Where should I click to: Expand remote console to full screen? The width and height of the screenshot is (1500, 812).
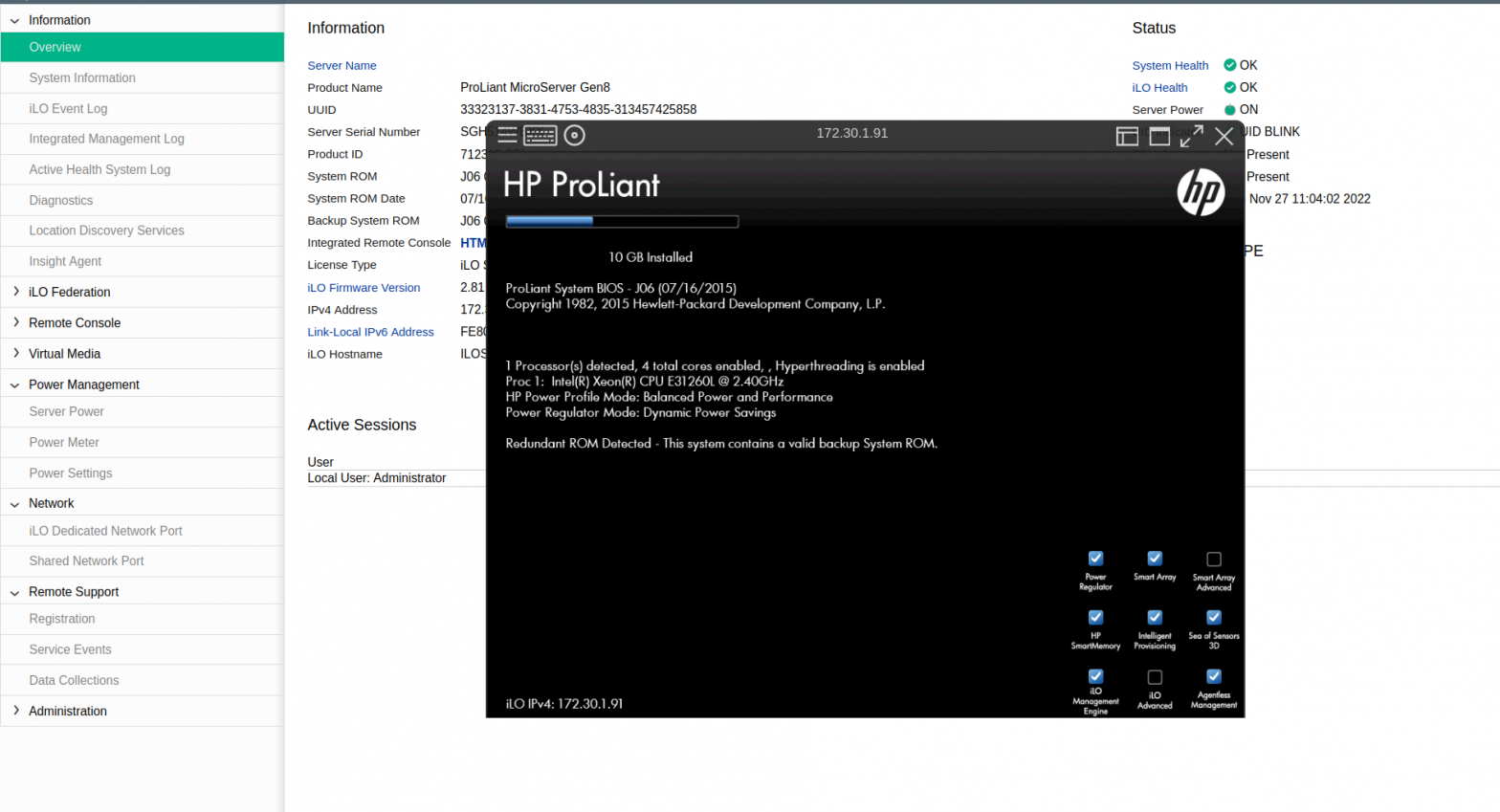tap(1191, 136)
